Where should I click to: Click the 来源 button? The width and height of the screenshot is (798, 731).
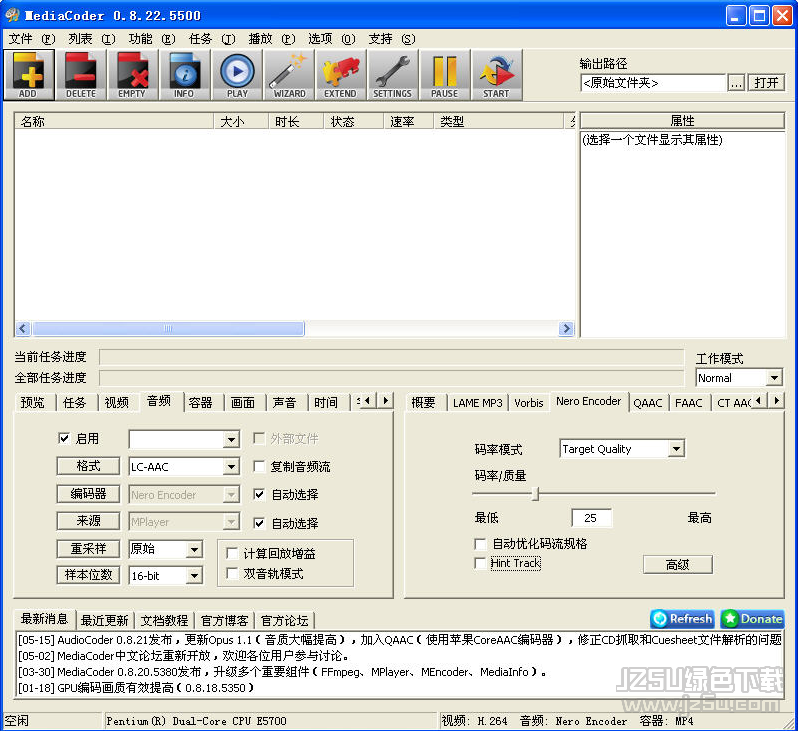pos(88,521)
